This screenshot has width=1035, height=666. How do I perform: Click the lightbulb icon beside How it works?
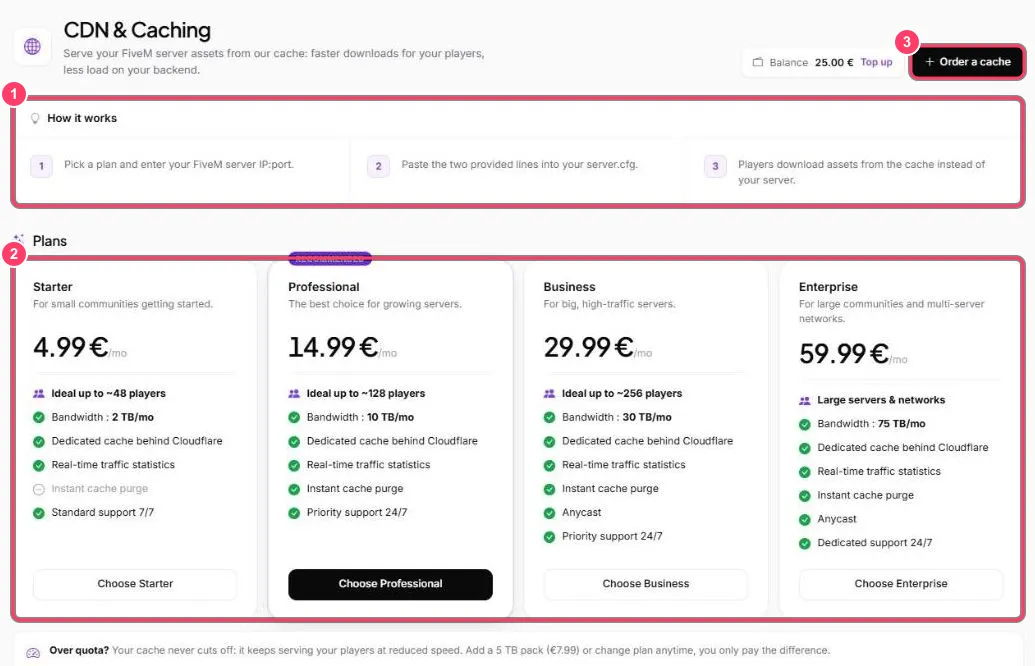35,118
